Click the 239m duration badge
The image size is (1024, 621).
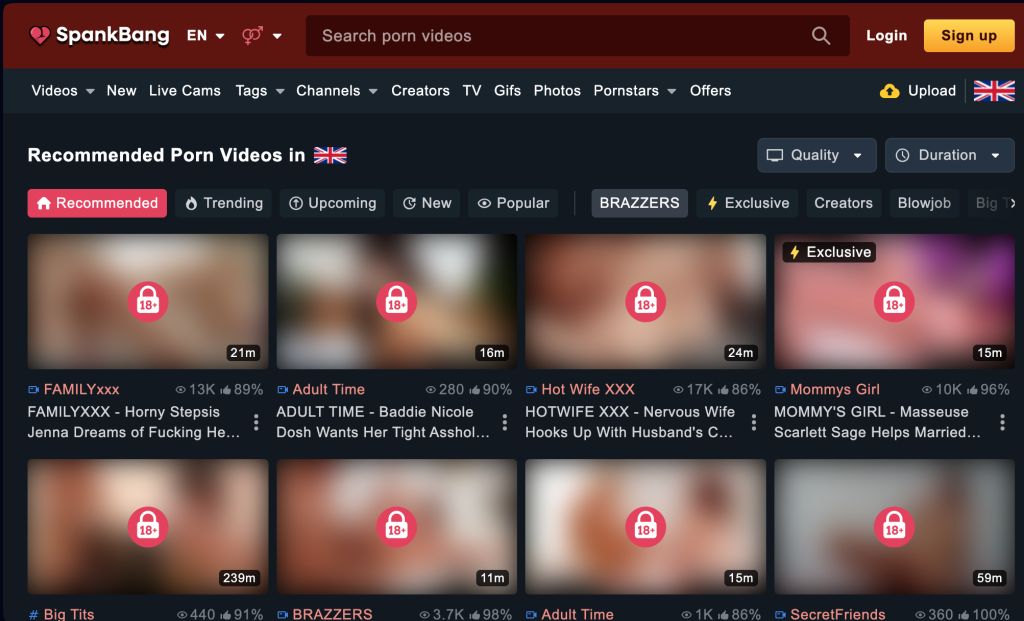click(x=239, y=578)
